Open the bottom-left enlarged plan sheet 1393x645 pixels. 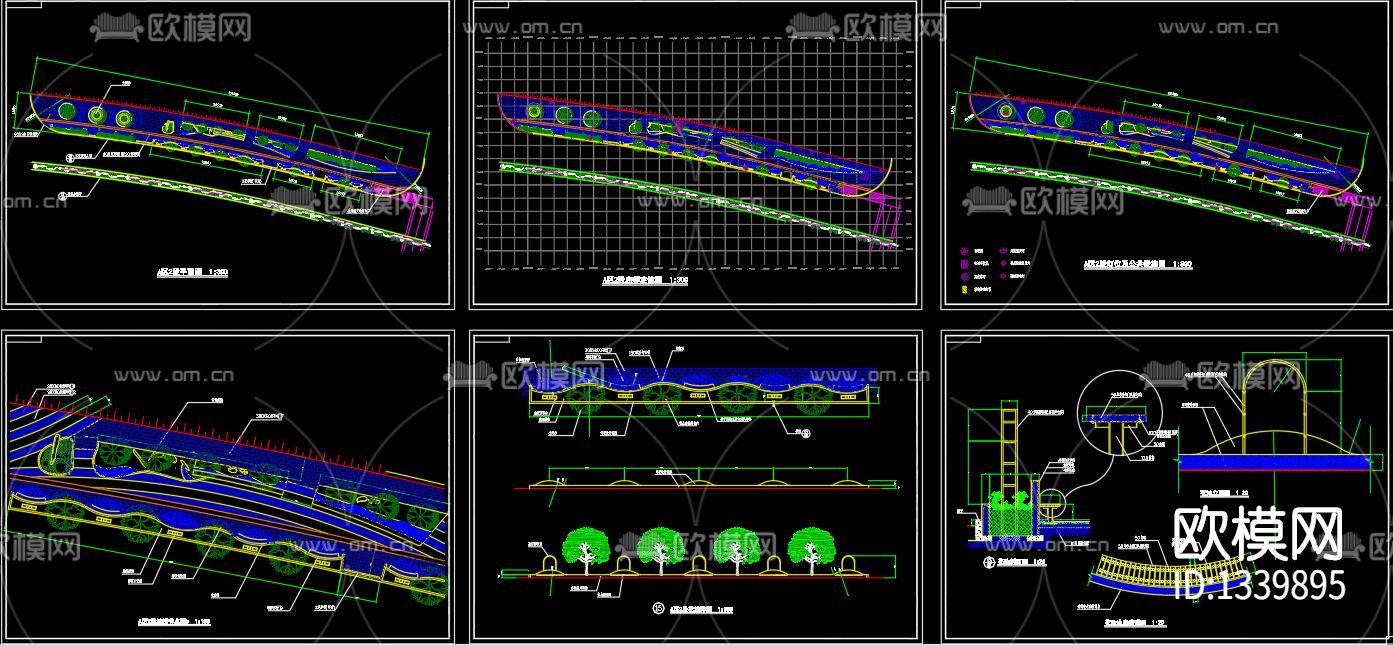(227, 486)
